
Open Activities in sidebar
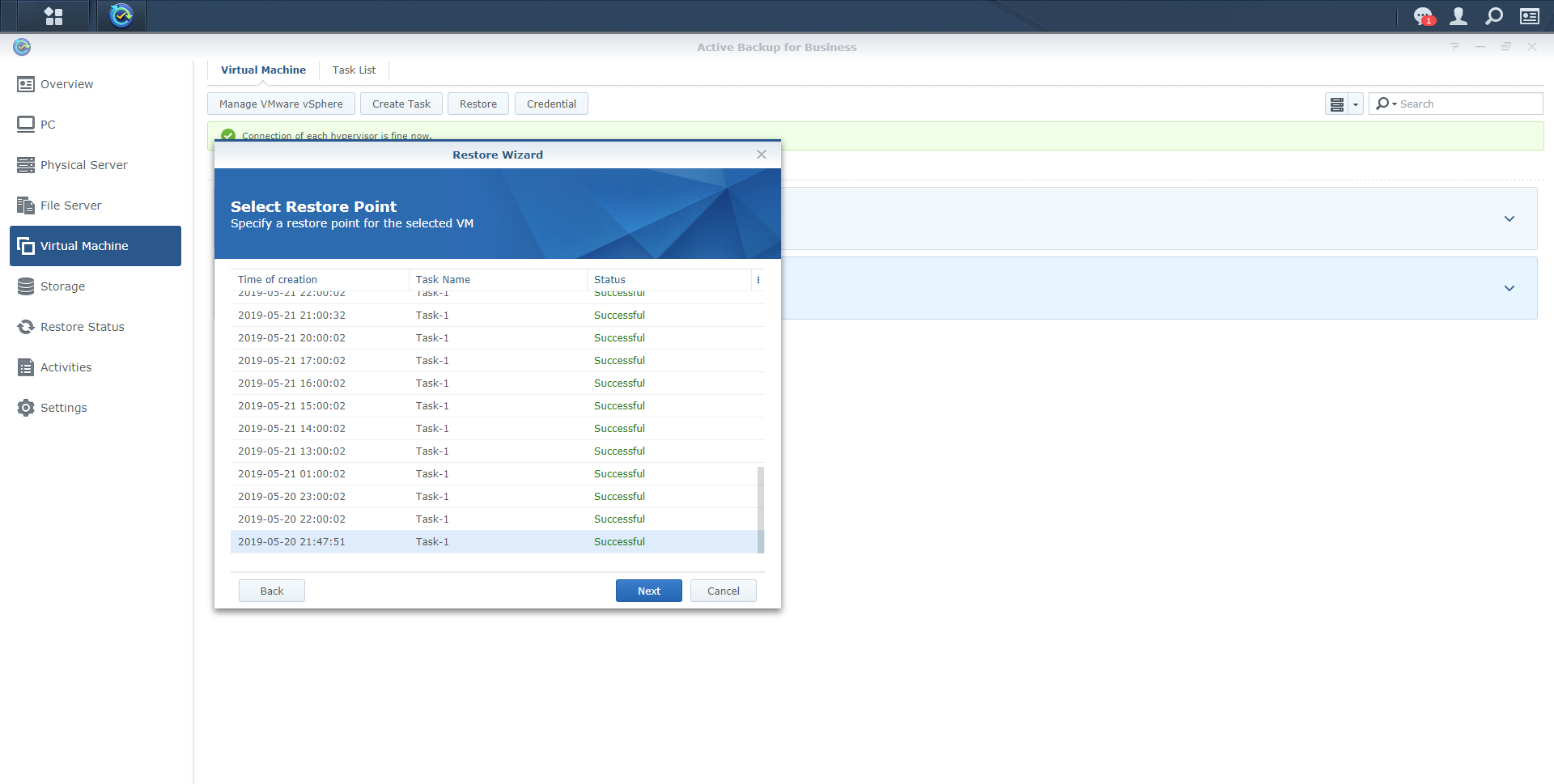96,367
